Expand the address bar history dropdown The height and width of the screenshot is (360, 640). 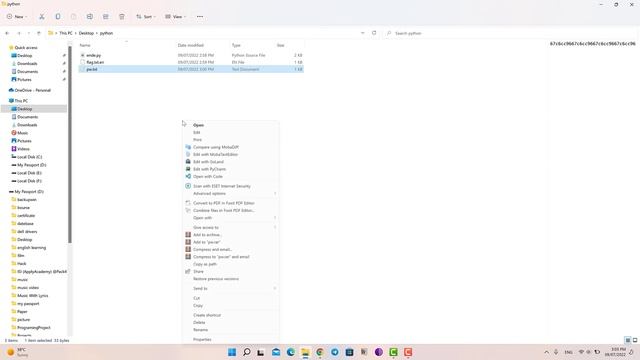click(362, 33)
